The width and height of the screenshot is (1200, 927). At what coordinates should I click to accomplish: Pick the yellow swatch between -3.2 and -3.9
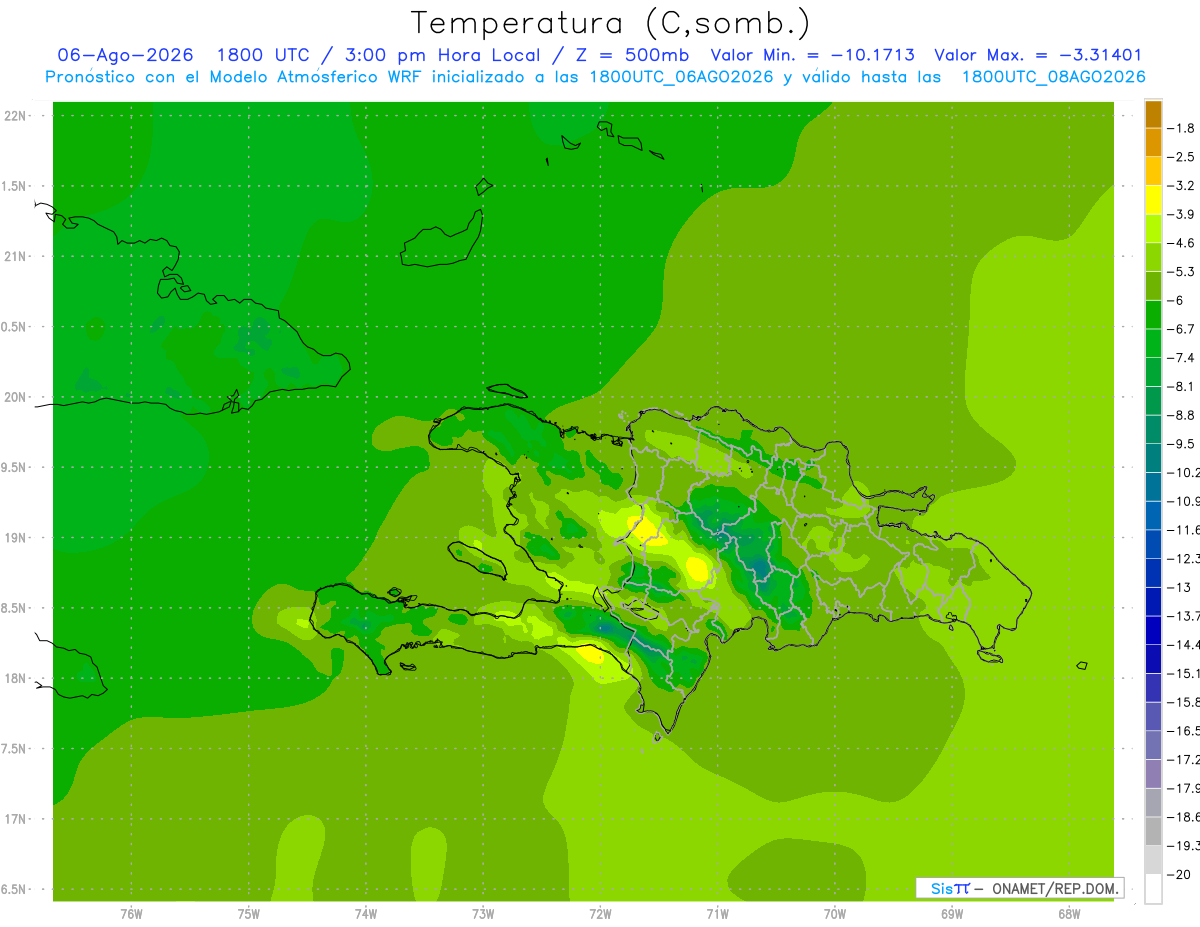pyautogui.click(x=1153, y=200)
